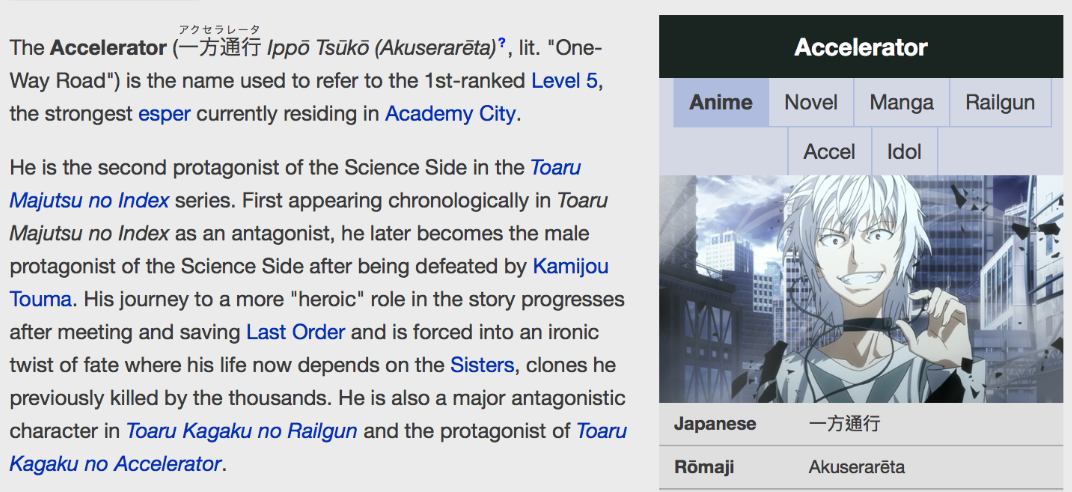Follow the esper hyperlink
Viewport: 1072px width, 492px height.
164,113
